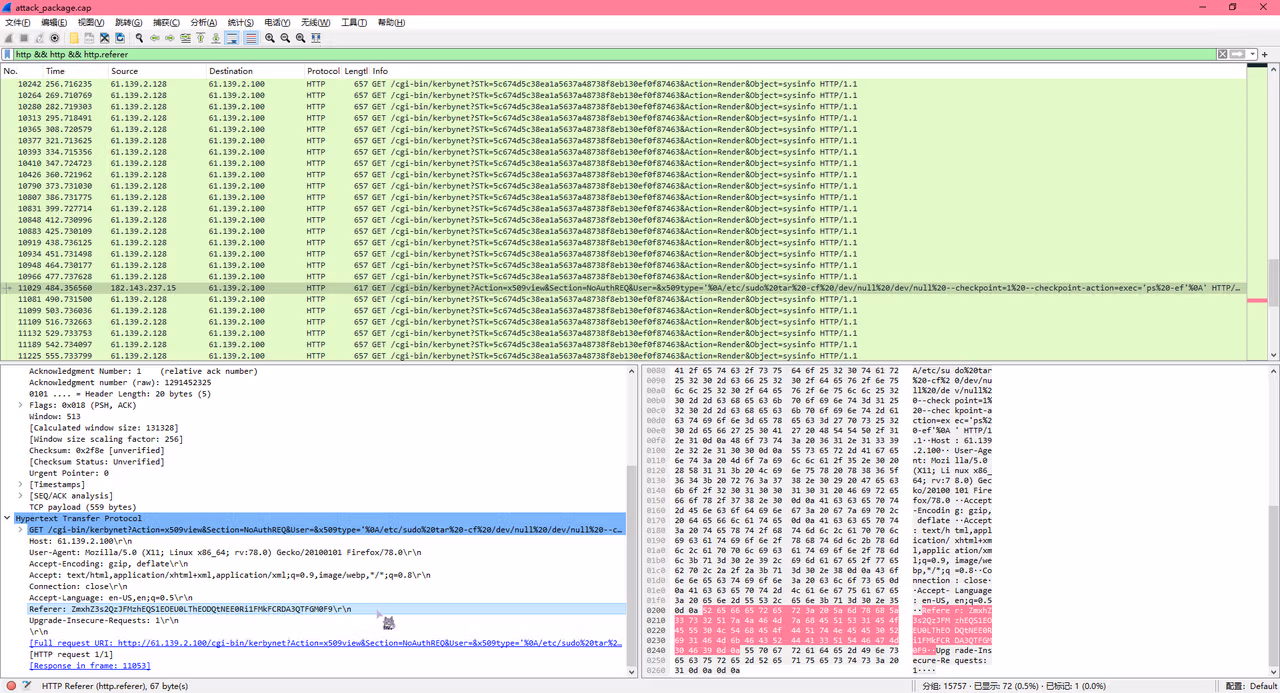Click inside the display filter input field
Screen dimensions: 1280x693
tap(615, 54)
